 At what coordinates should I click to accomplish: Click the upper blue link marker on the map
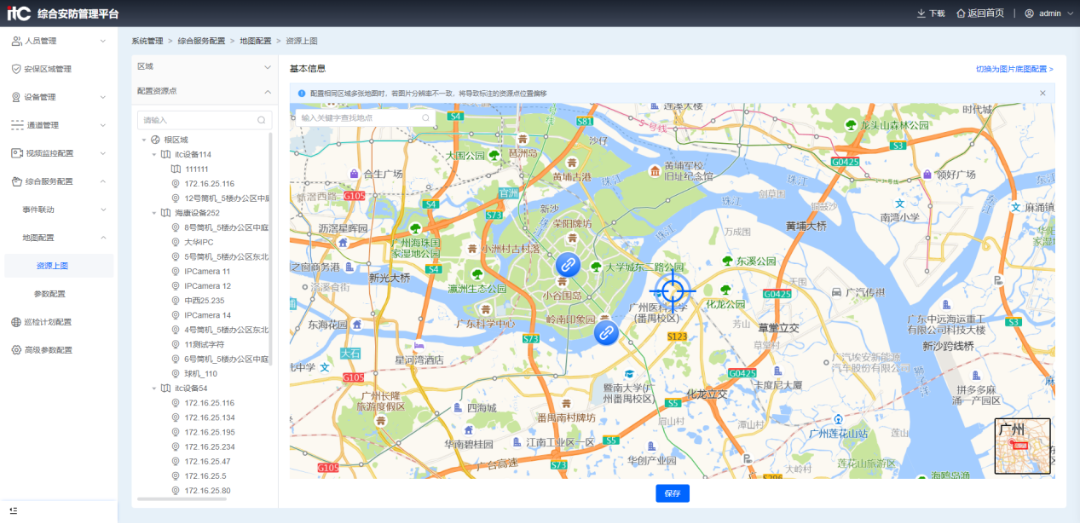click(x=567, y=264)
